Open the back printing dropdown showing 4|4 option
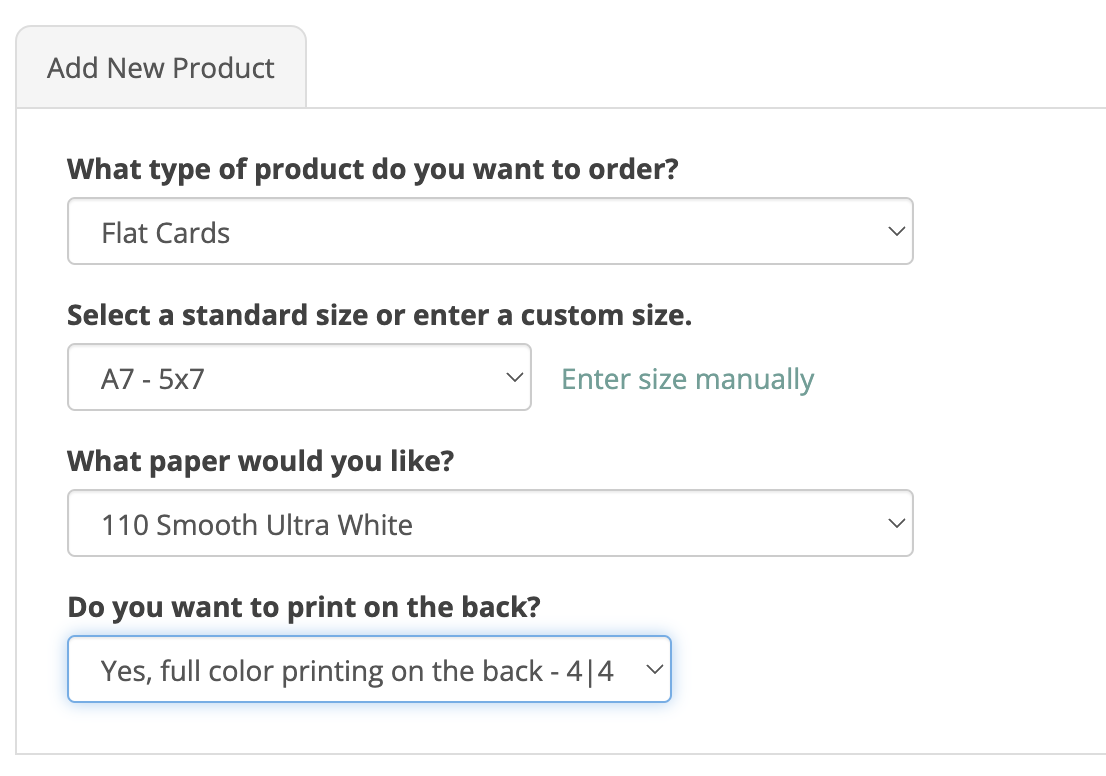The image size is (1106, 776). point(368,669)
